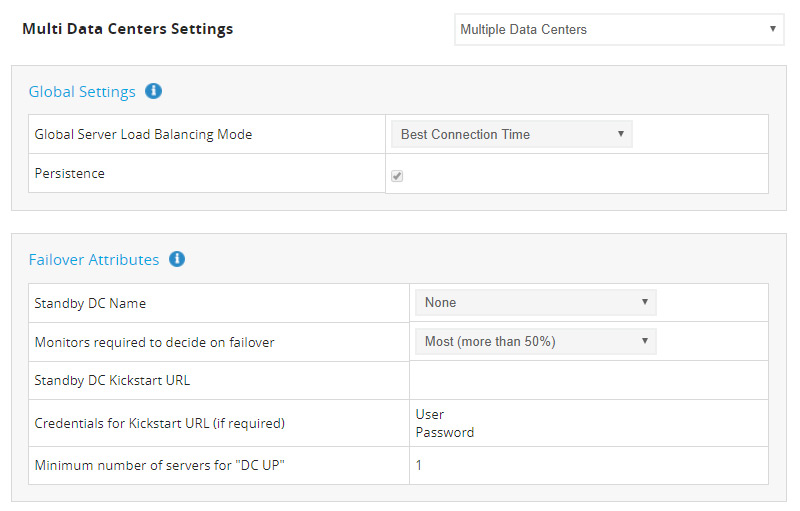
Task: Open the Standby DC Name dropdown
Action: tap(535, 302)
